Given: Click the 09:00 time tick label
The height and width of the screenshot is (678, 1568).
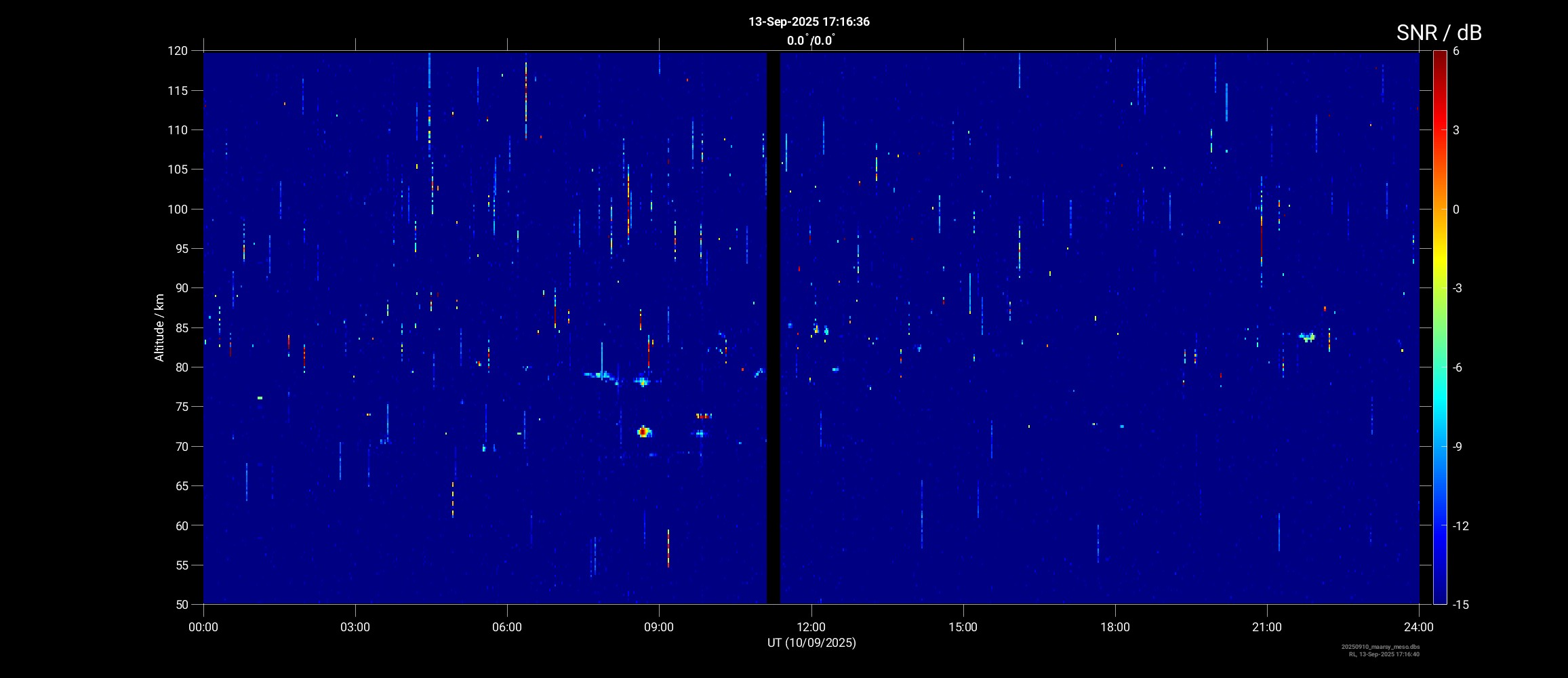Looking at the screenshot, I should click(x=659, y=627).
